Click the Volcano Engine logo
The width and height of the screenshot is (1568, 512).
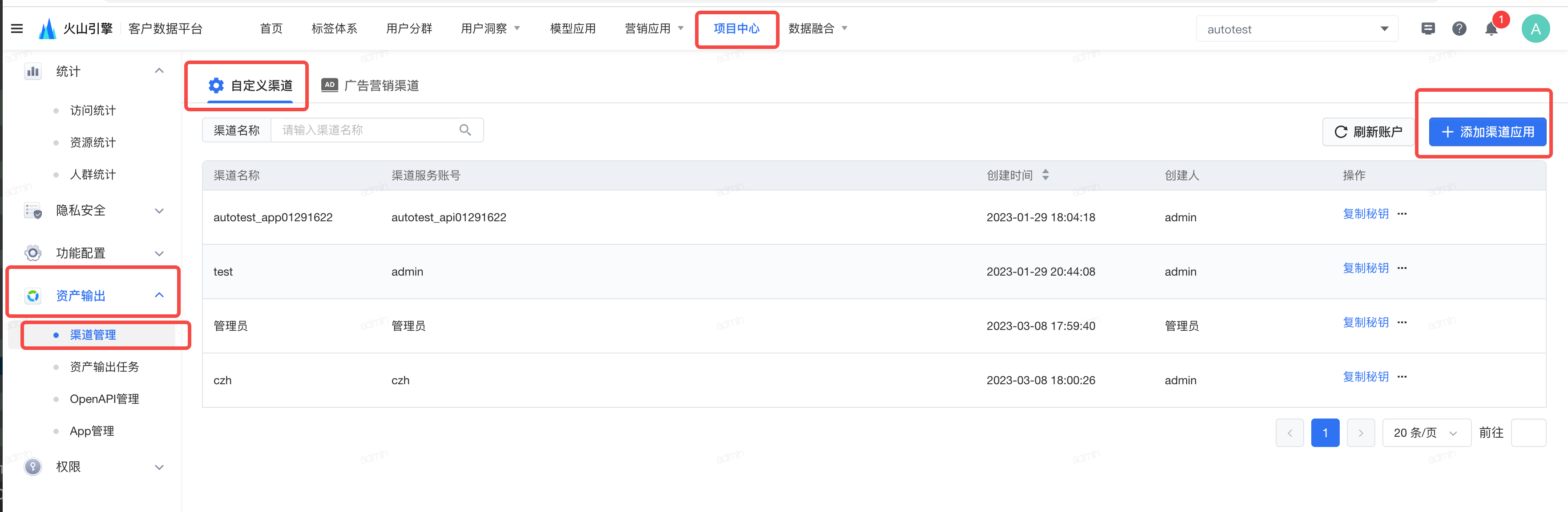(48, 28)
